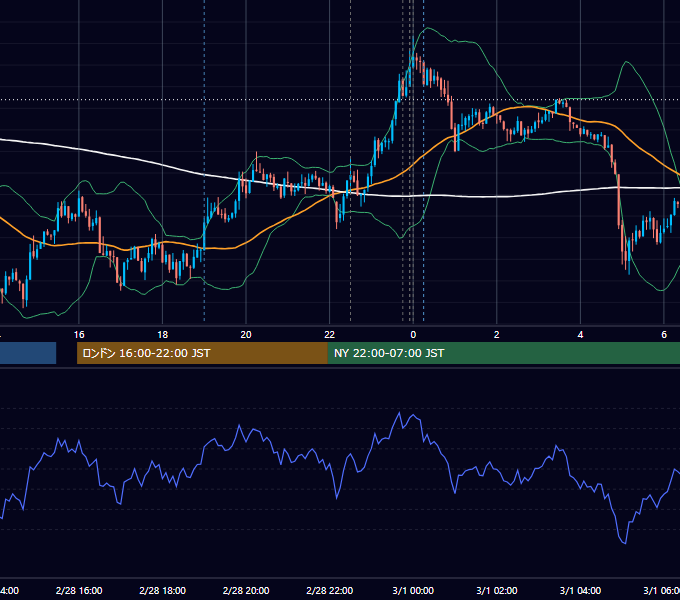Click the 22 hour label on chart axis
This screenshot has width=680, height=600.
(330, 335)
